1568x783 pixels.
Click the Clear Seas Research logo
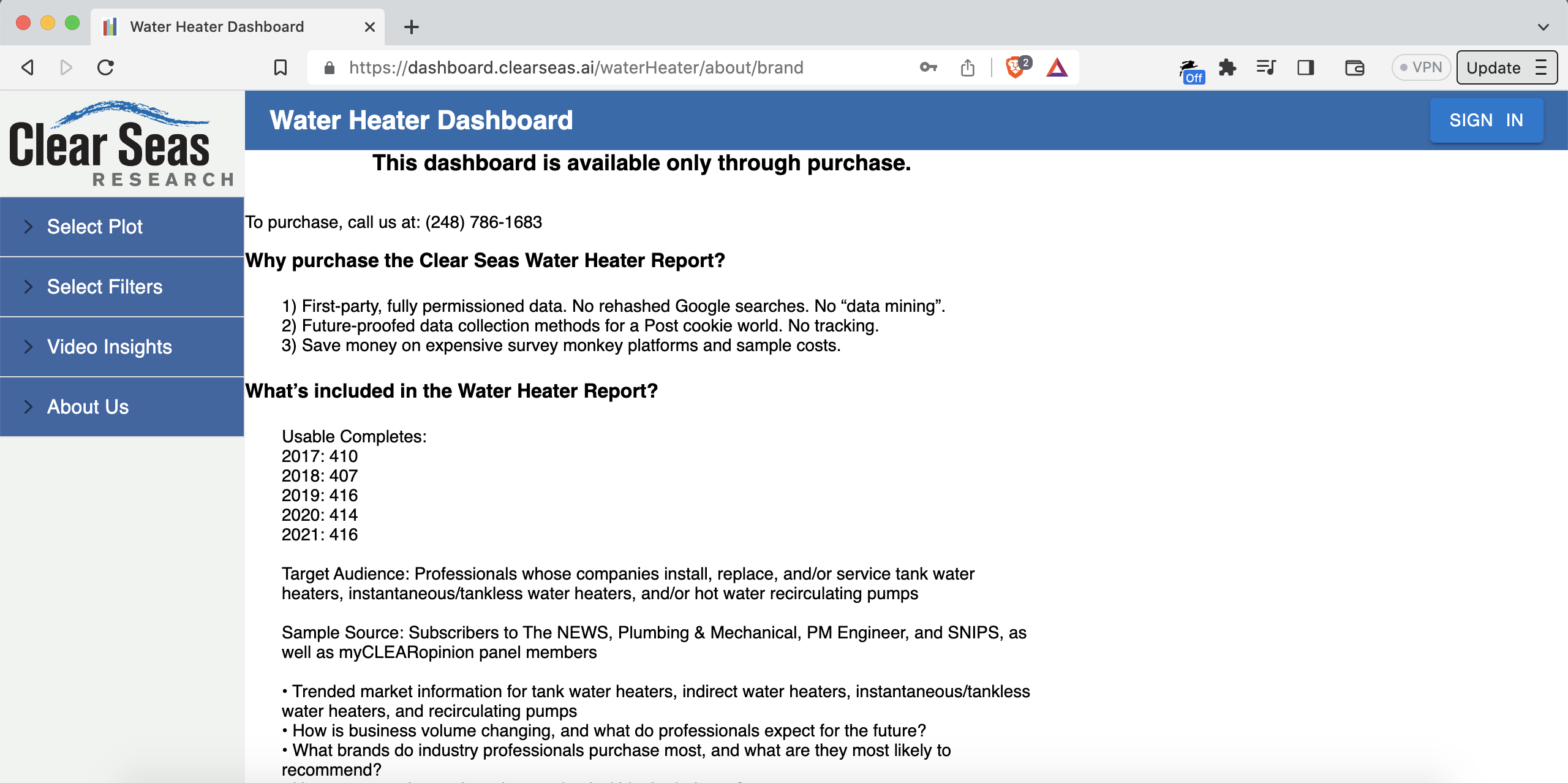click(120, 141)
